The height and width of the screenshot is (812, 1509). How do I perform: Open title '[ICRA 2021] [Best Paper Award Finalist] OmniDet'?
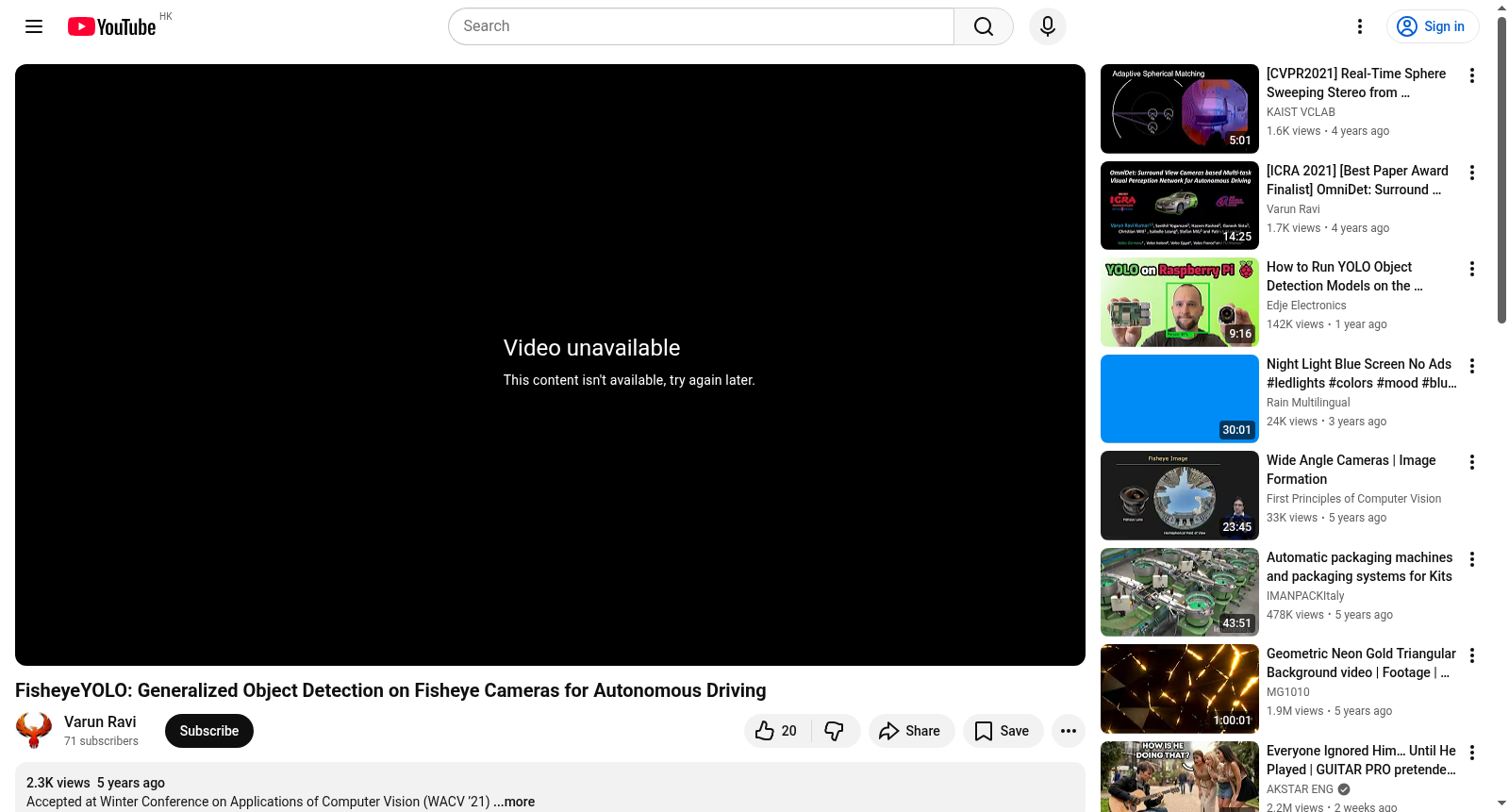tap(1358, 180)
